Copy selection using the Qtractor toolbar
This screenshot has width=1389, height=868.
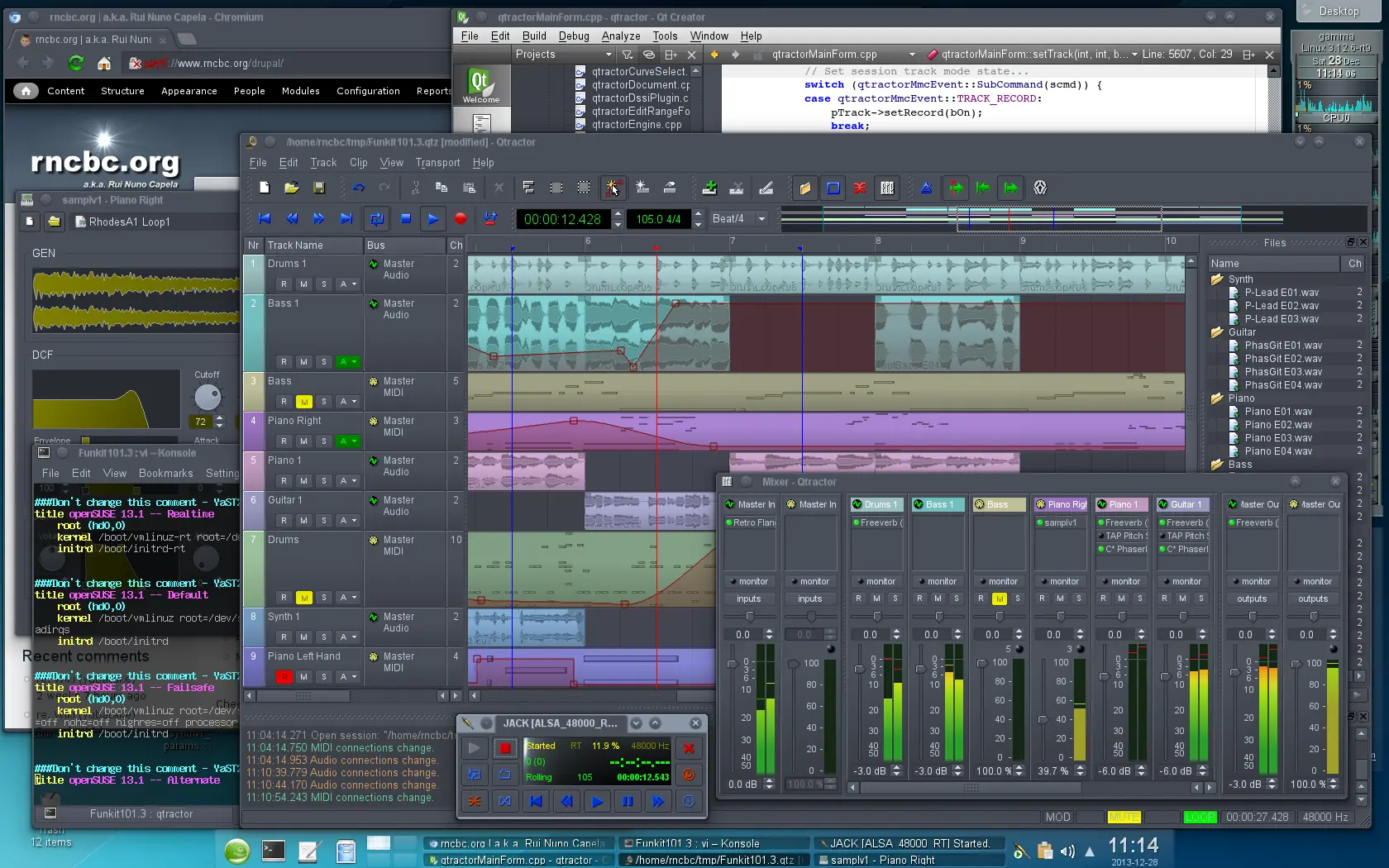(442, 188)
